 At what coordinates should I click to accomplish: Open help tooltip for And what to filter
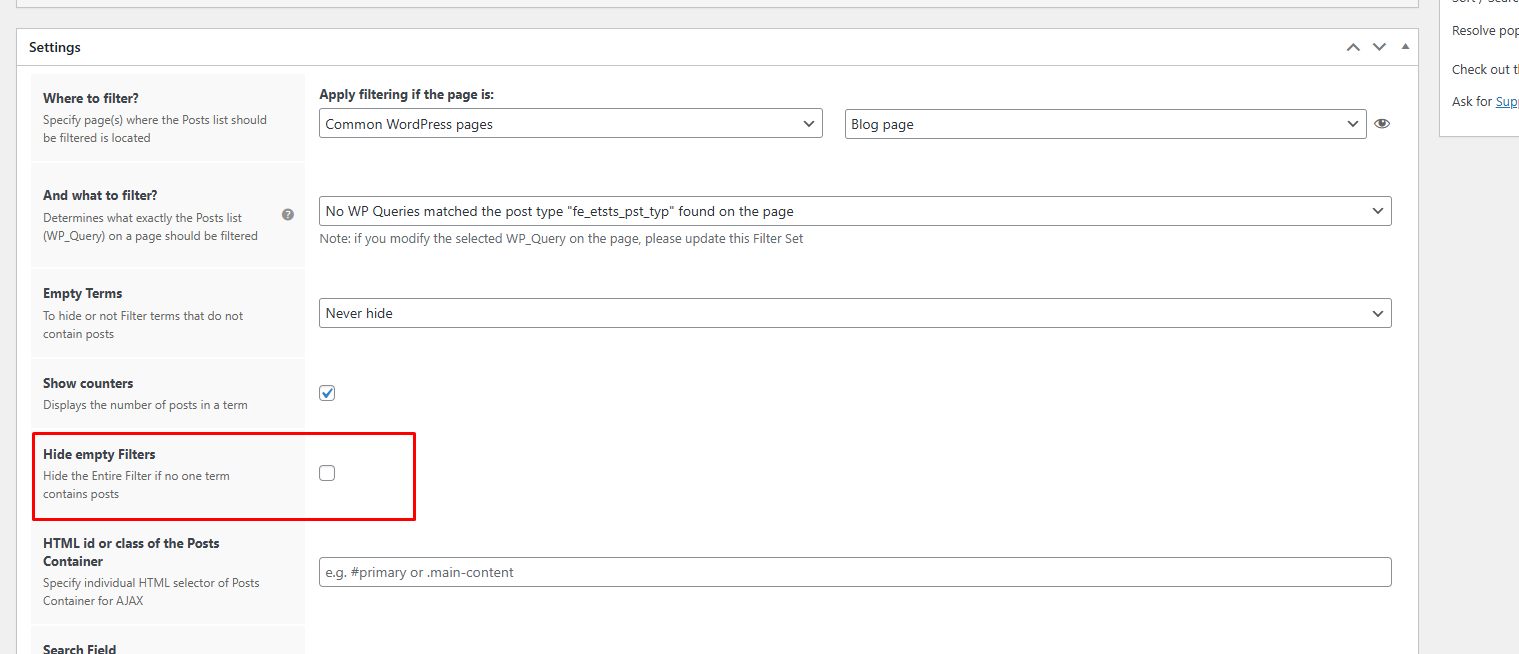coord(288,215)
